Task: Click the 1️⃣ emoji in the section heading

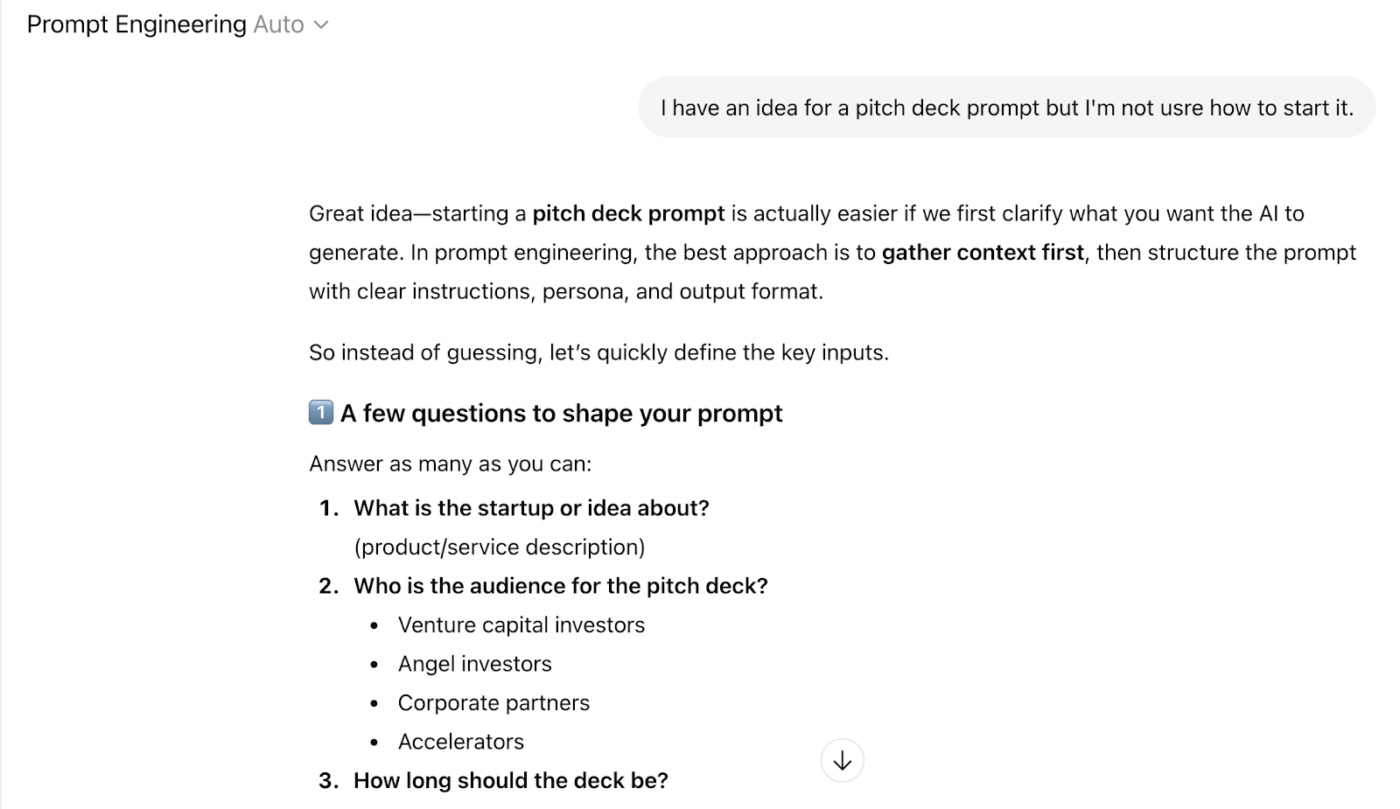Action: 319,412
